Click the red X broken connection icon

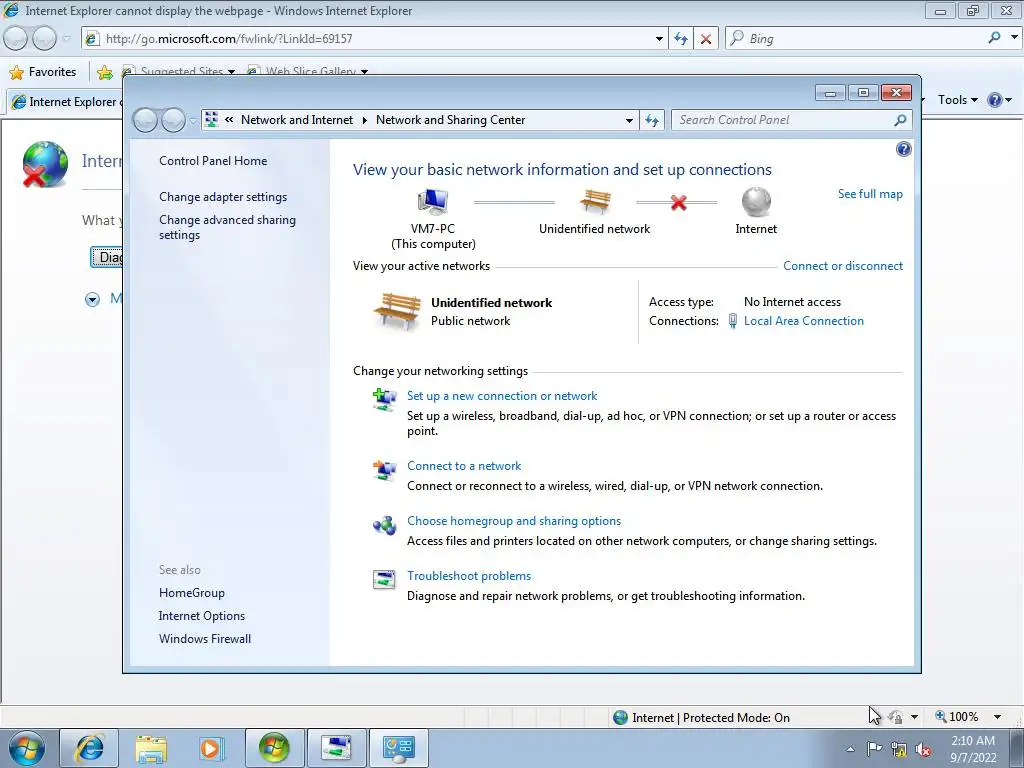point(679,202)
